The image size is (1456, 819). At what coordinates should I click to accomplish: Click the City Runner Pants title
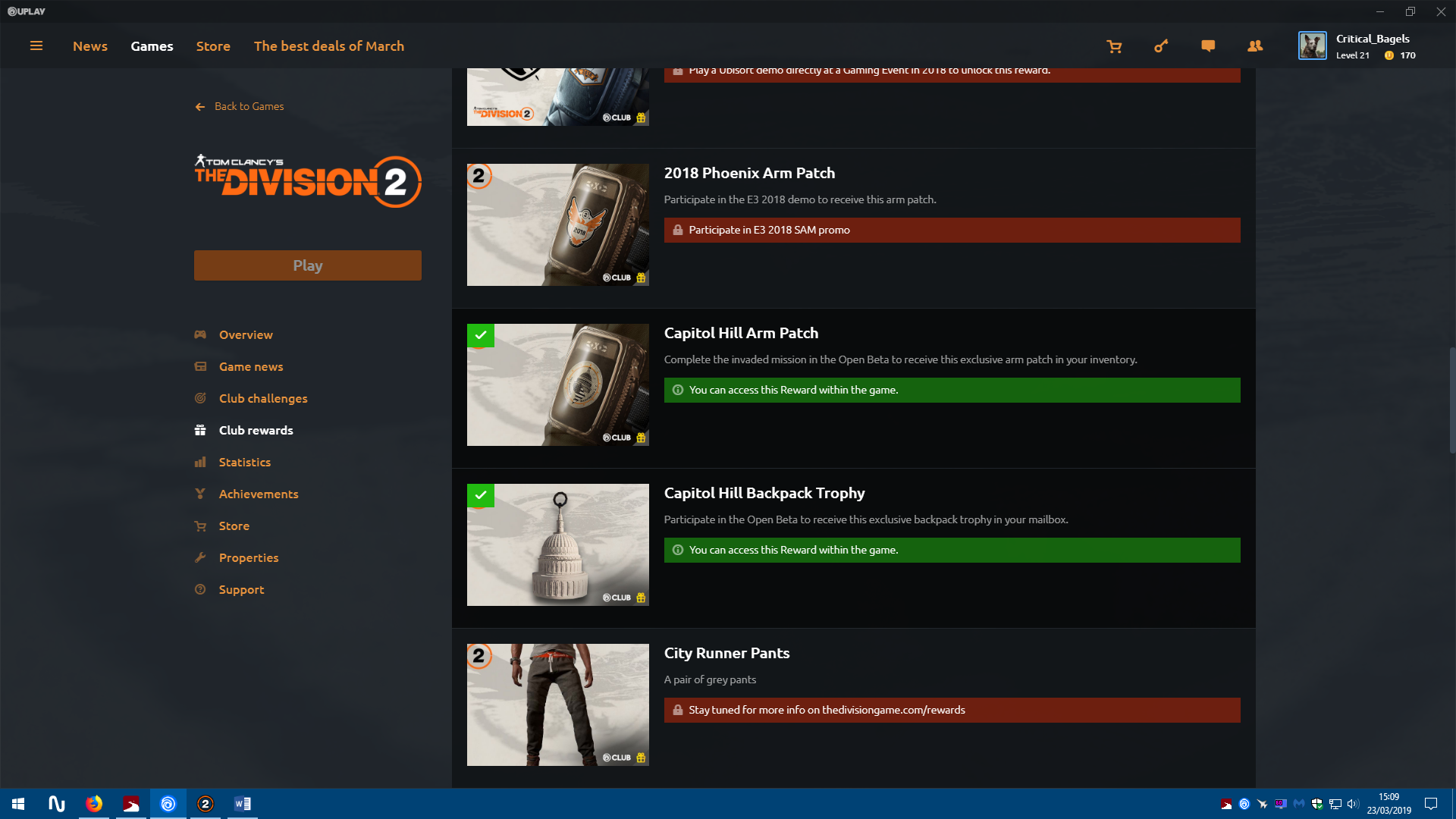(726, 653)
